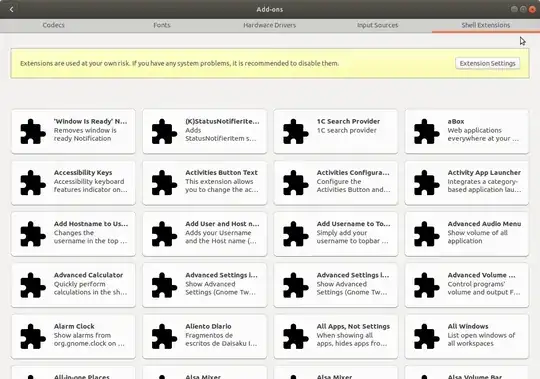
Task: Select Advanced Volume extension tile
Action: pos(467,285)
